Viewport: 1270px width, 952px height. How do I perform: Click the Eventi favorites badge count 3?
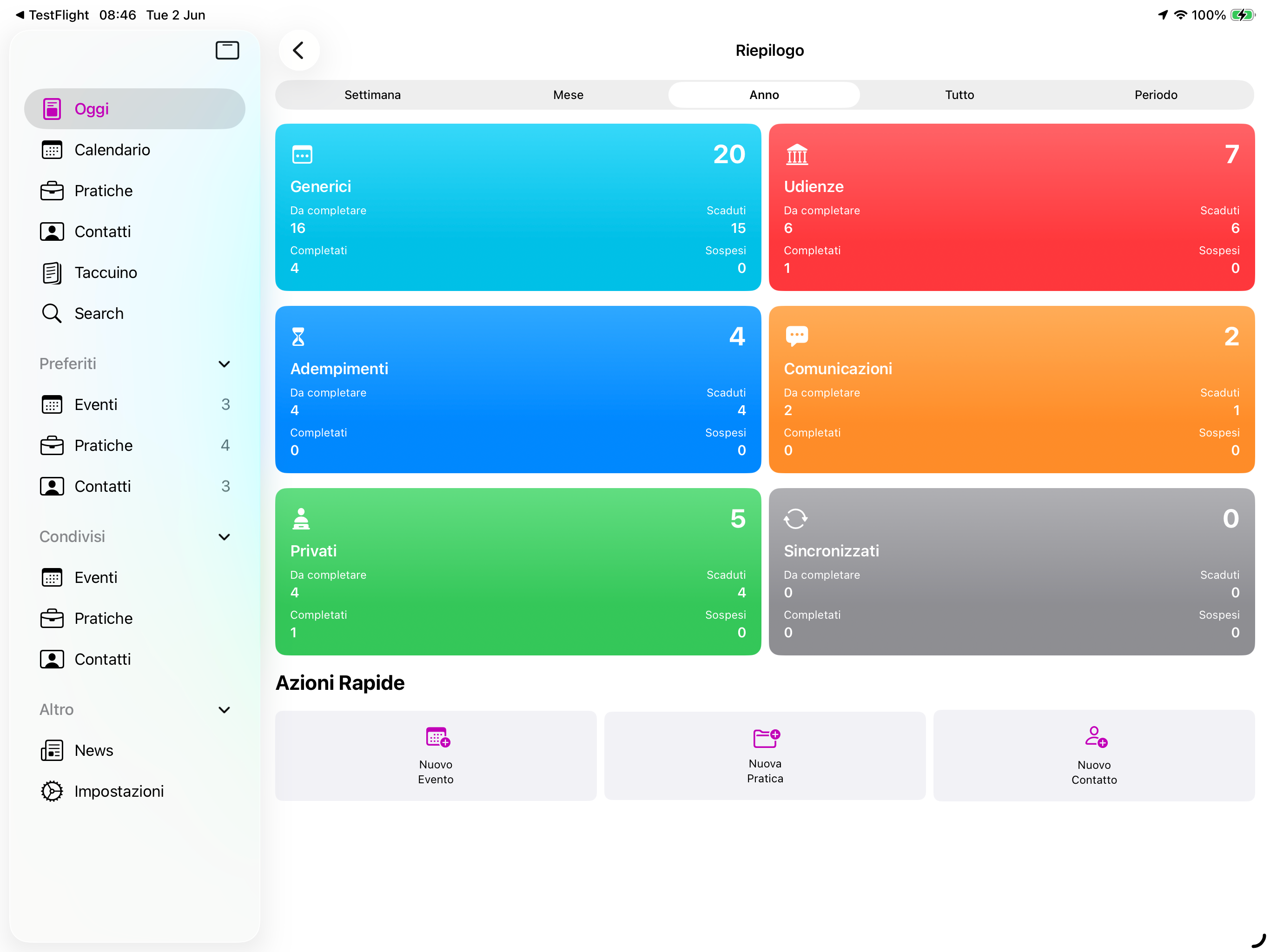225,404
